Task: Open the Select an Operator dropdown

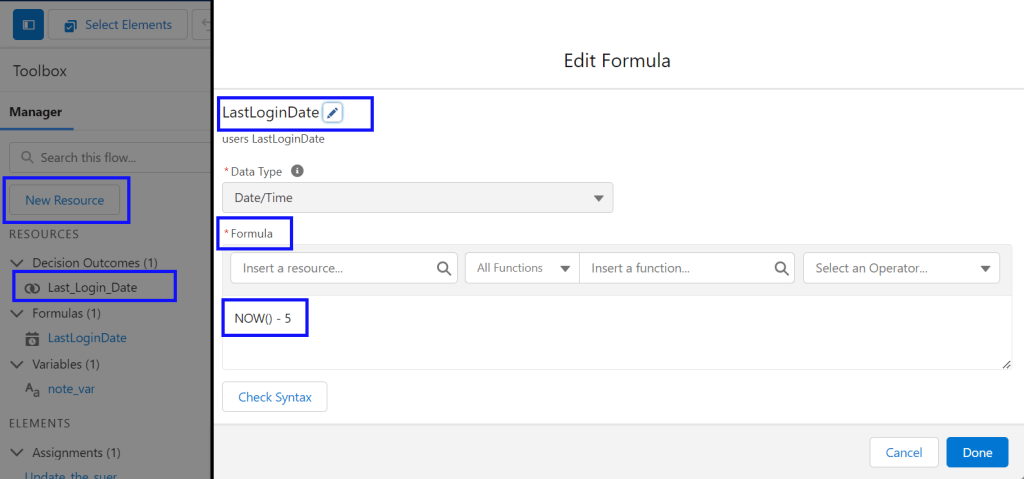Action: click(900, 268)
